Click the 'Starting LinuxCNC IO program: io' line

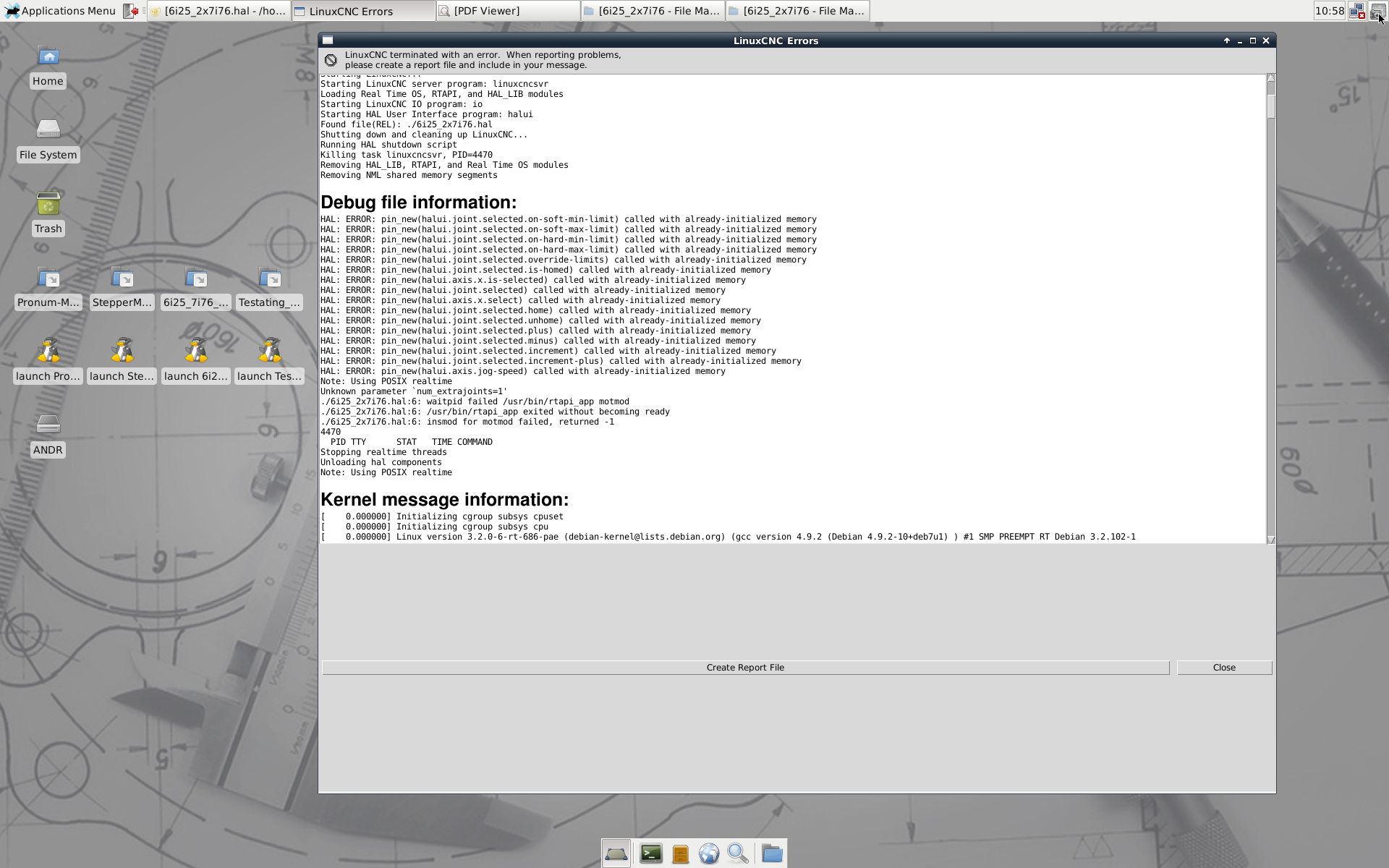pos(402,104)
